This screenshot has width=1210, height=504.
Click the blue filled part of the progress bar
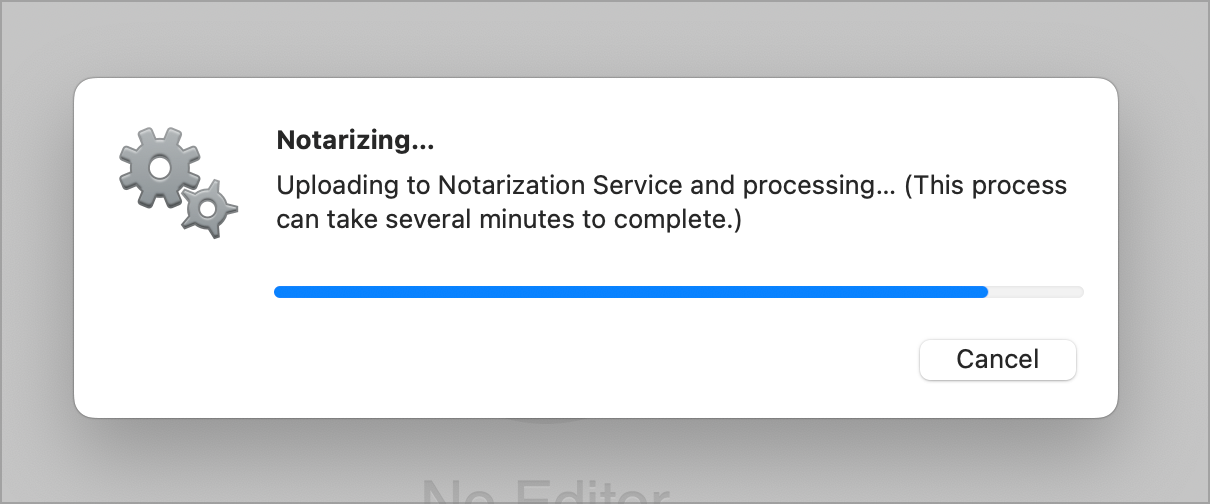click(630, 292)
